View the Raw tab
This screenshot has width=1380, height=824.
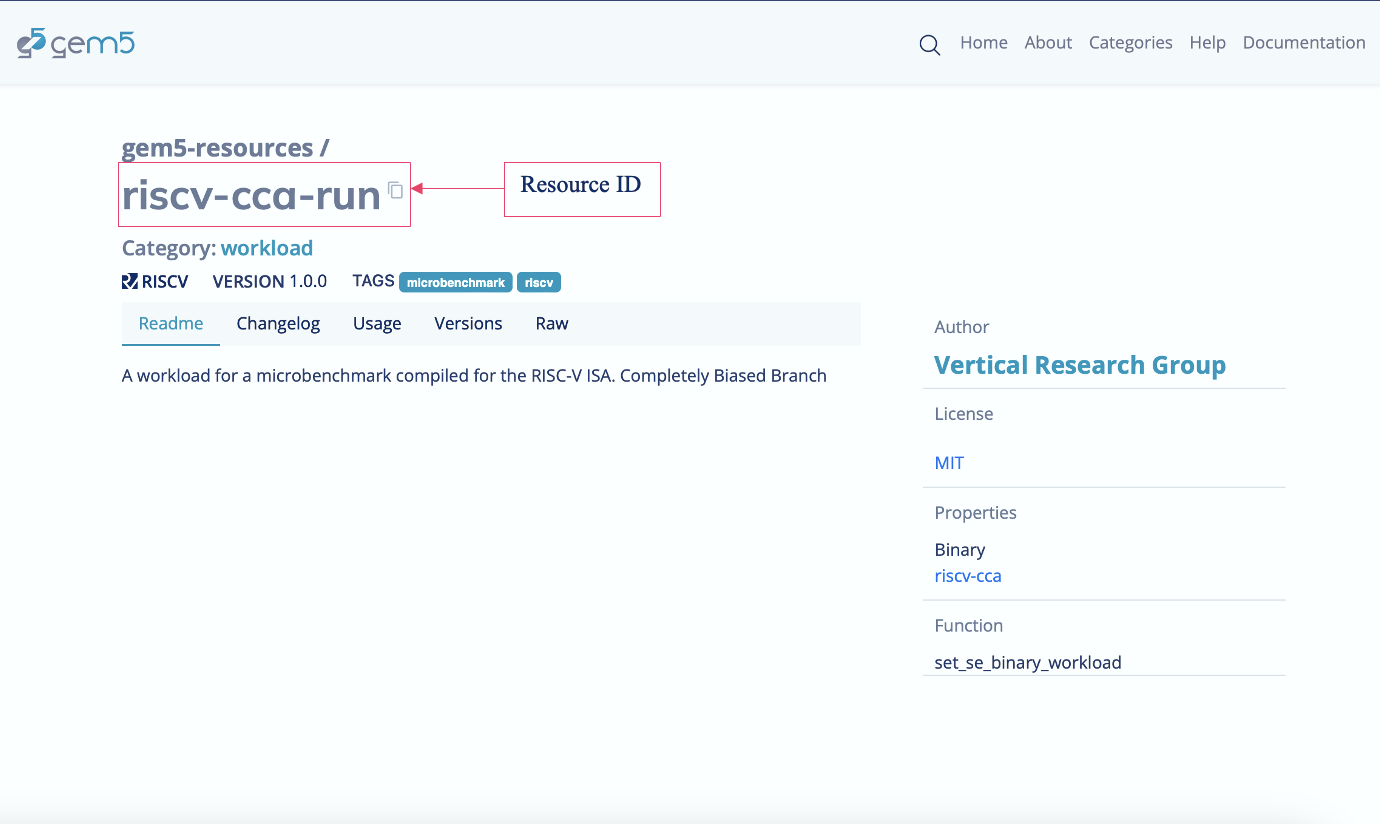552,324
